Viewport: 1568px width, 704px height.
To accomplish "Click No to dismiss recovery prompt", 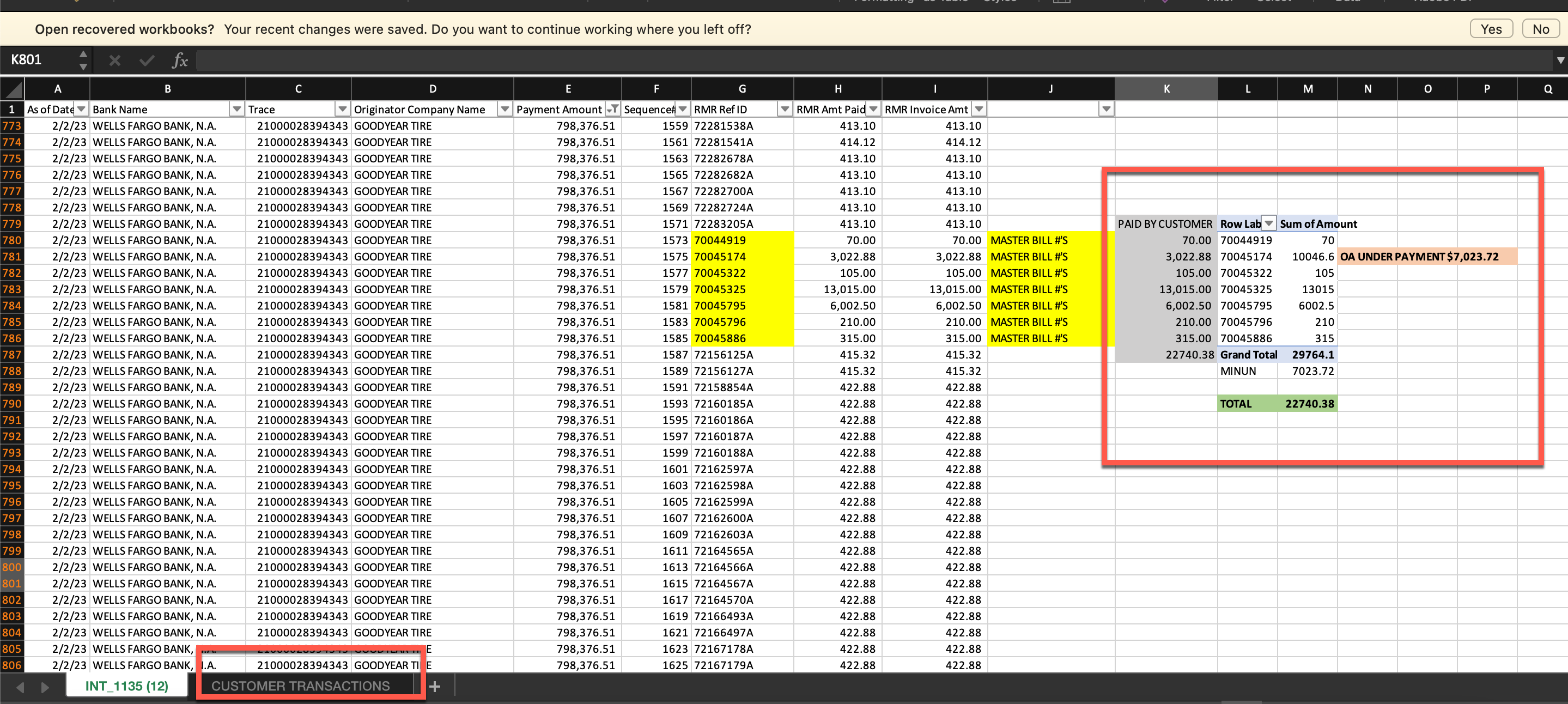I will pos(1540,29).
